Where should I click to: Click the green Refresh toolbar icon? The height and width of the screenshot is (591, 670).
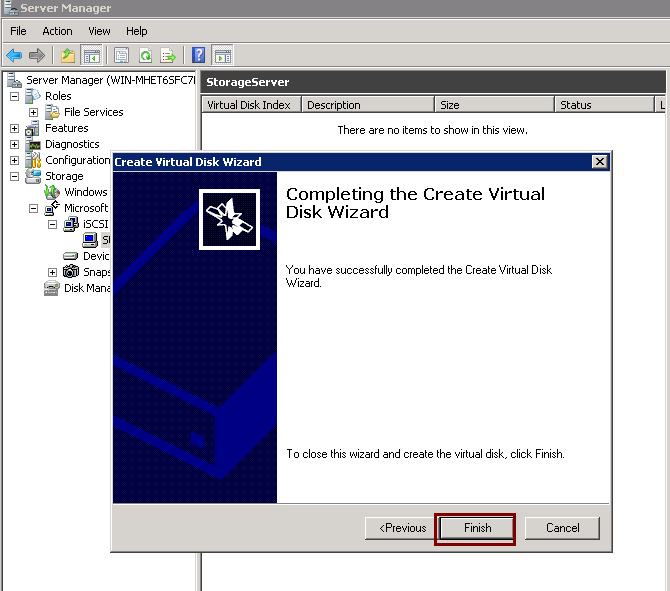145,56
